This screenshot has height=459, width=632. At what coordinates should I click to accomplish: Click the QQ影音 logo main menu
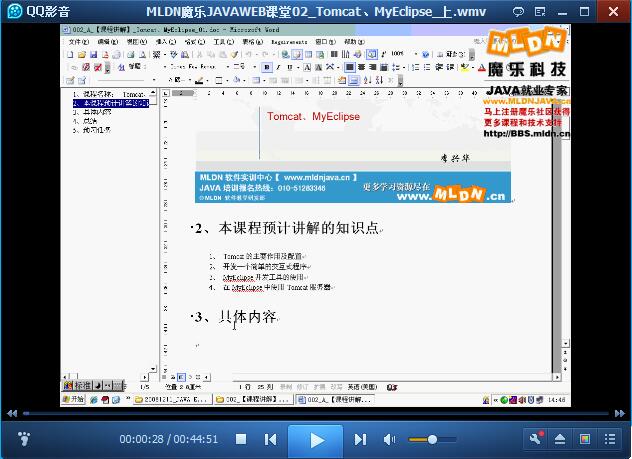(38, 11)
